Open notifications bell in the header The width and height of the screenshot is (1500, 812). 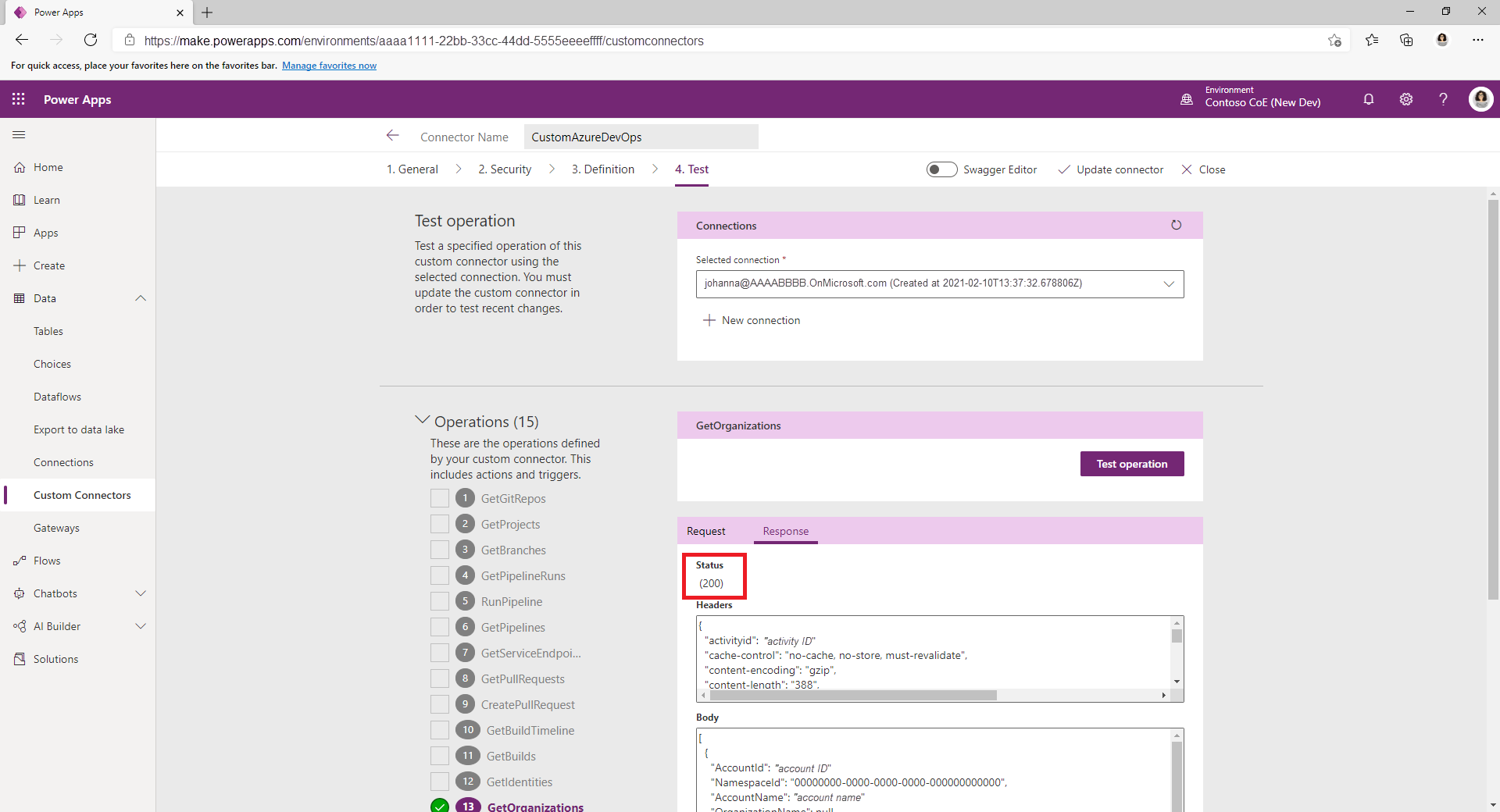1368,99
